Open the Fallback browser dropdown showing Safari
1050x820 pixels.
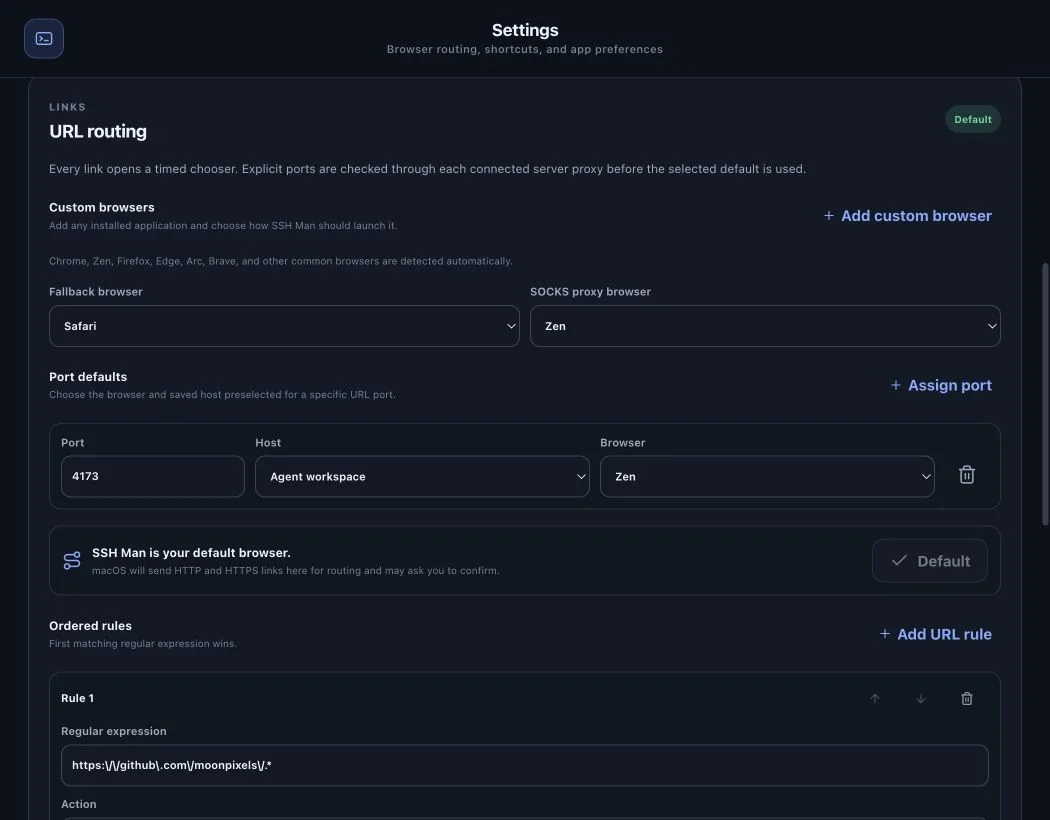284,326
